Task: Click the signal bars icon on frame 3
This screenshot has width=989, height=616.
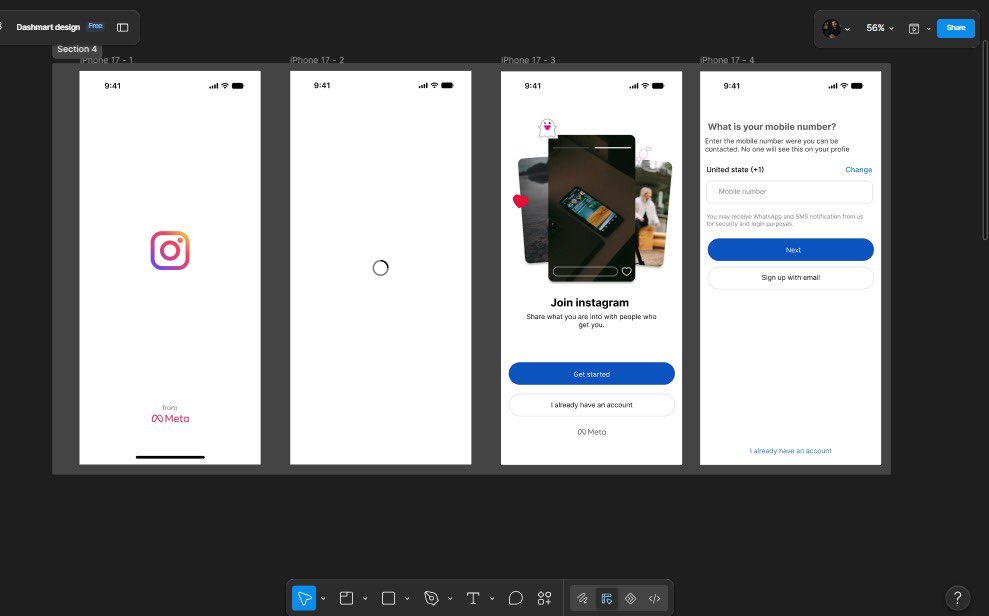Action: pyautogui.click(x=634, y=86)
